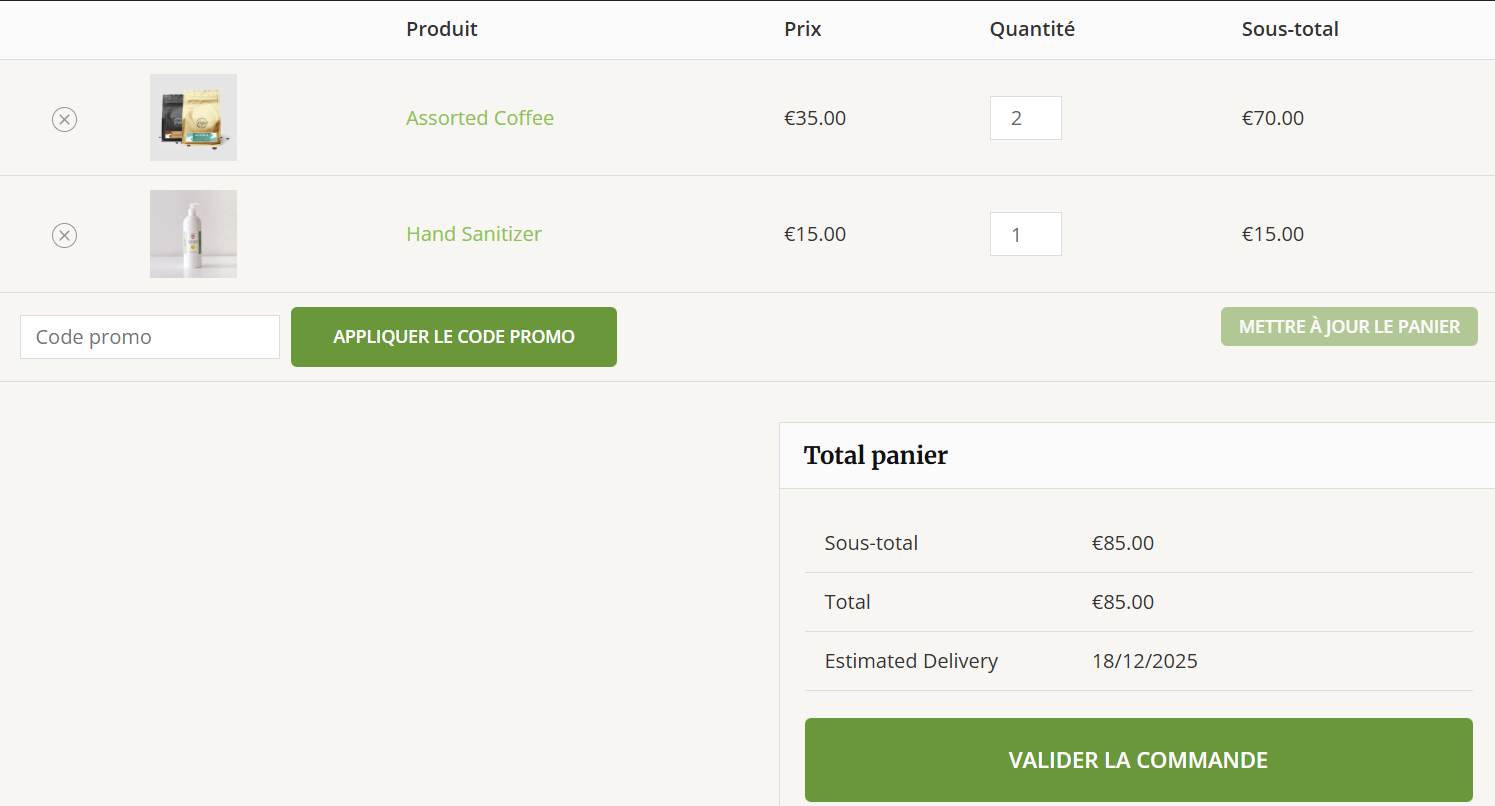The width and height of the screenshot is (1495, 806).
Task: Click the Estimated Delivery date 18/12/2025
Action: [1144, 660]
